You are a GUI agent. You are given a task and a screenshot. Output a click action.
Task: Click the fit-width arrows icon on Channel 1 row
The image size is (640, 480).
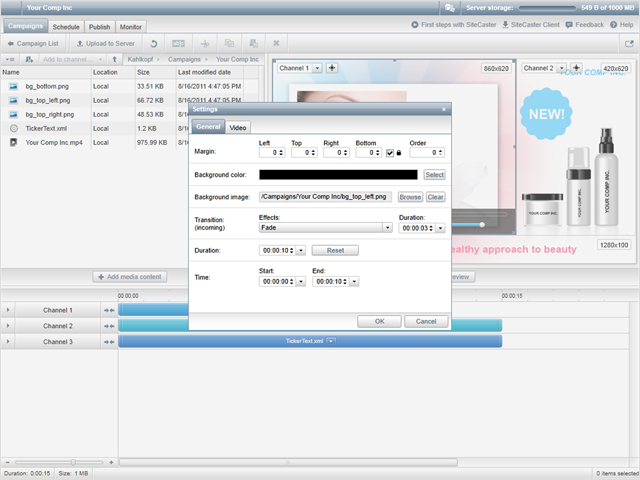click(108, 310)
